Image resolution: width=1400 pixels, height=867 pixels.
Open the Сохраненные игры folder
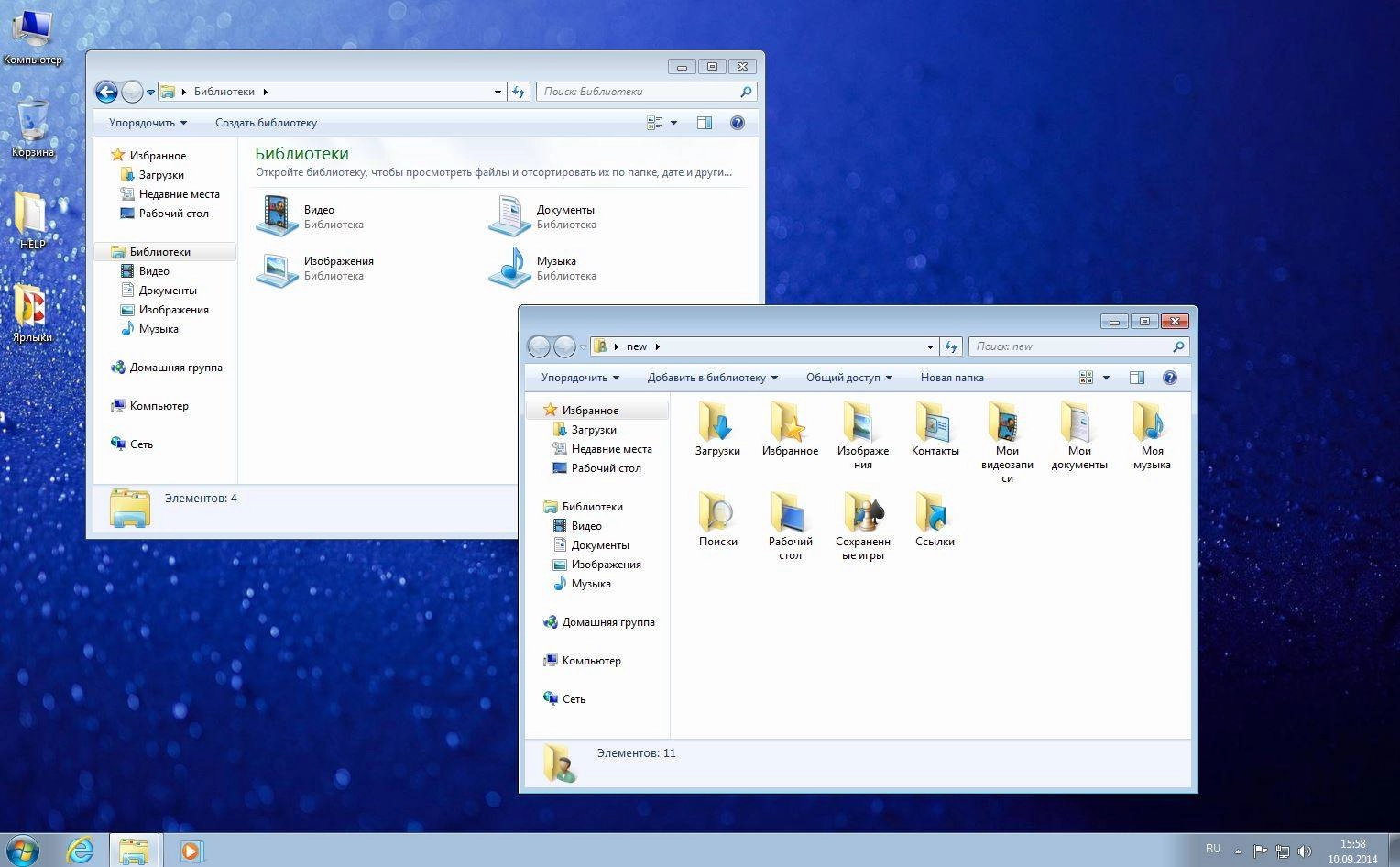pos(863,526)
